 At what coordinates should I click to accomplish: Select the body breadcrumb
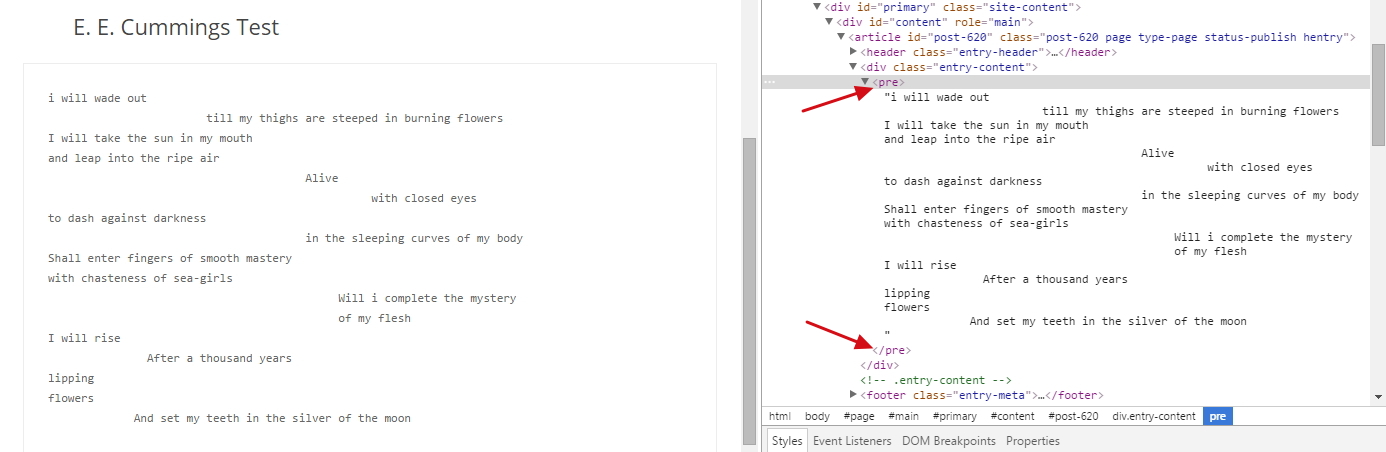[x=817, y=417]
